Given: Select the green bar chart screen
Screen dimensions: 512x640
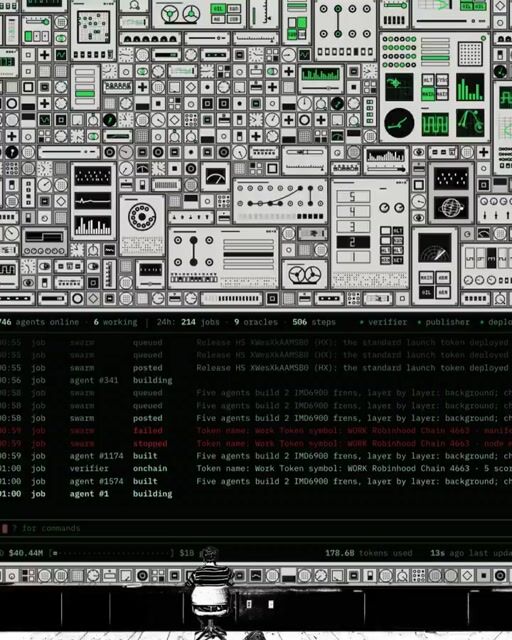Looking at the screenshot, I should point(470,87).
